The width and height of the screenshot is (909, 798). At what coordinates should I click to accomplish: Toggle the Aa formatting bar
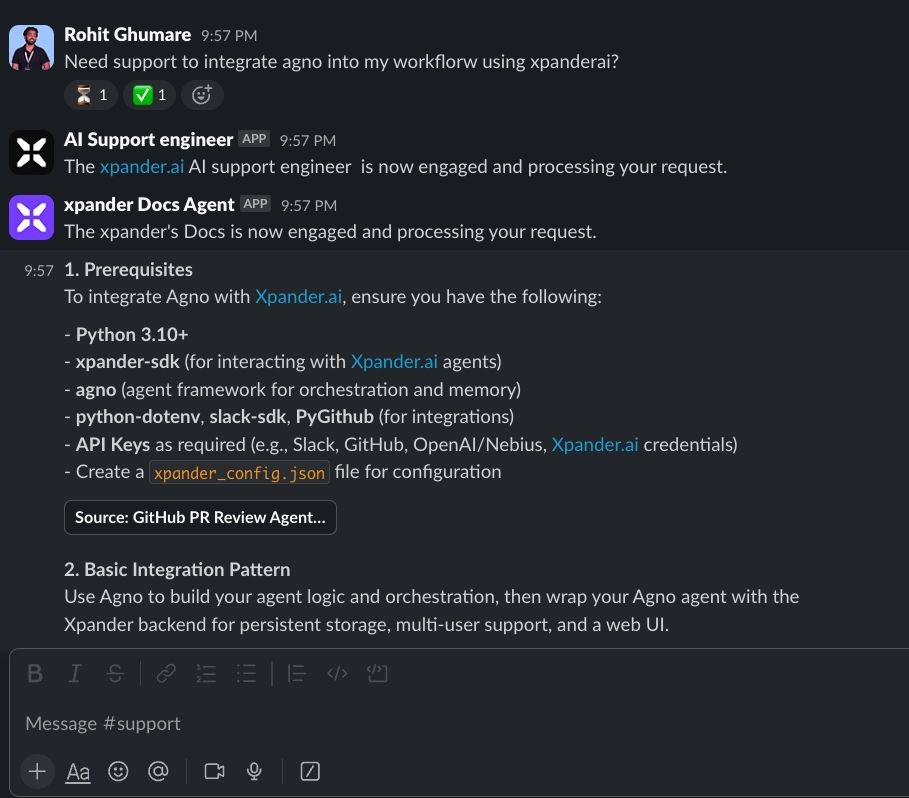(x=78, y=771)
